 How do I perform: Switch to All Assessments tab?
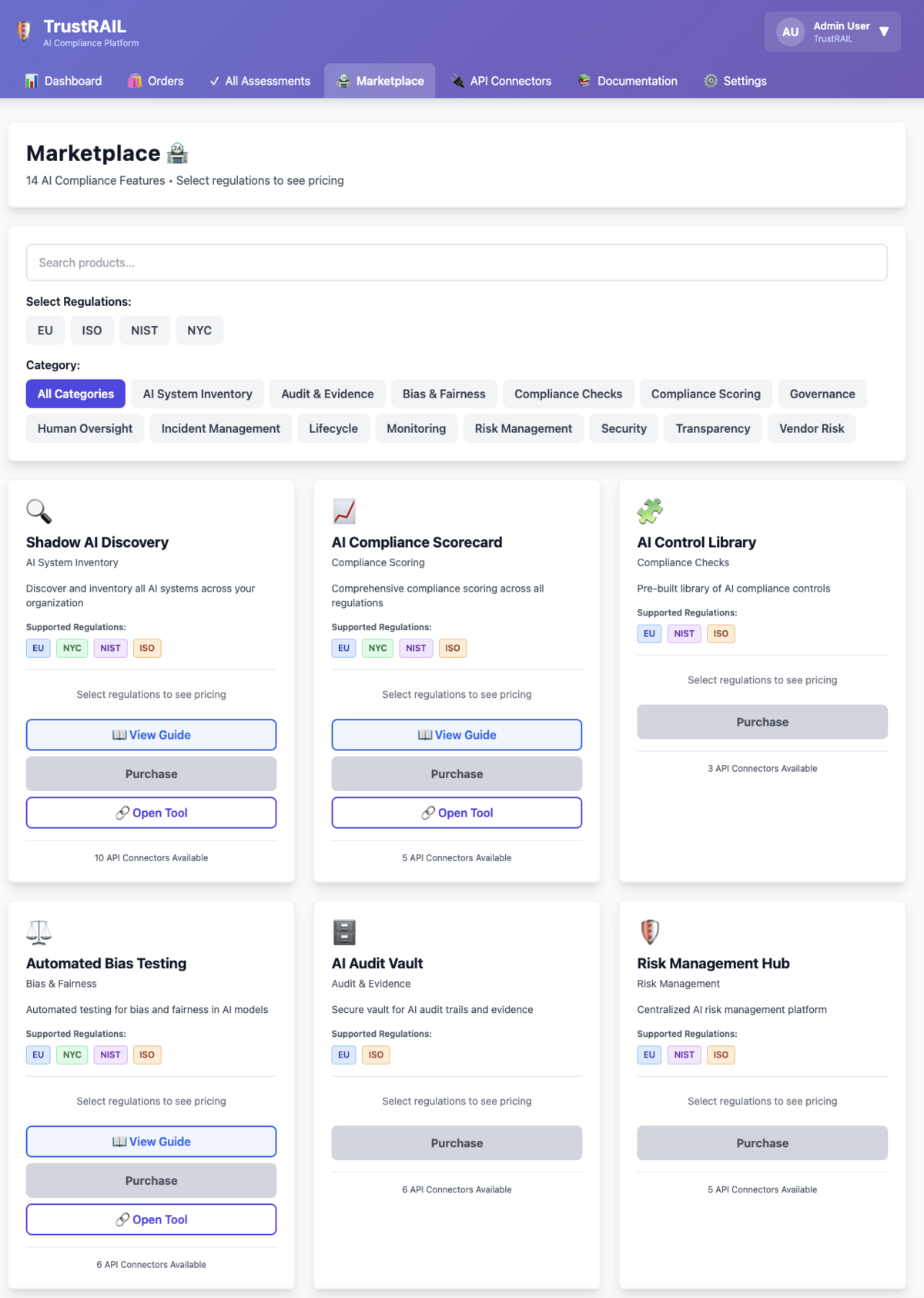click(259, 81)
